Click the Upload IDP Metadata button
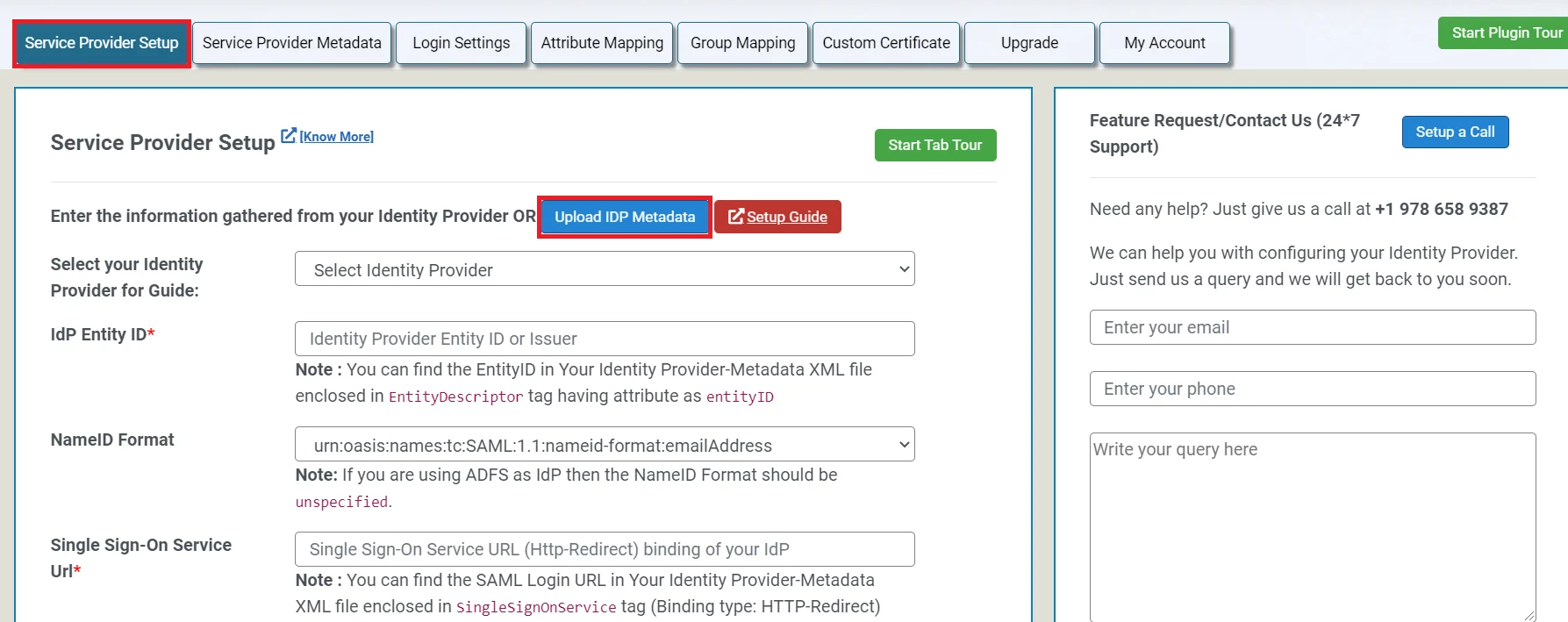 624,217
